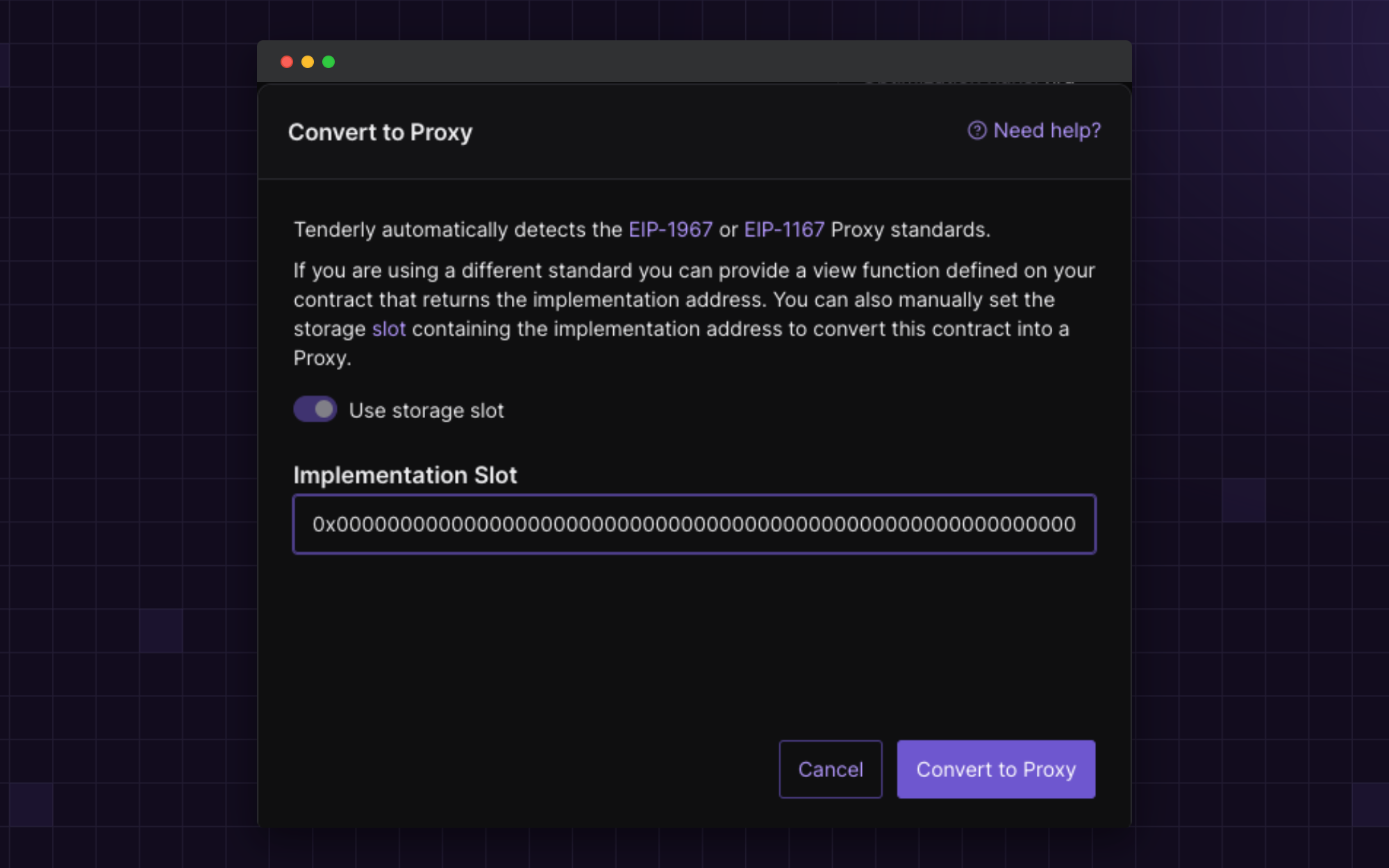The width and height of the screenshot is (1389, 868).
Task: Follow the EIP-1167 link
Action: point(783,230)
